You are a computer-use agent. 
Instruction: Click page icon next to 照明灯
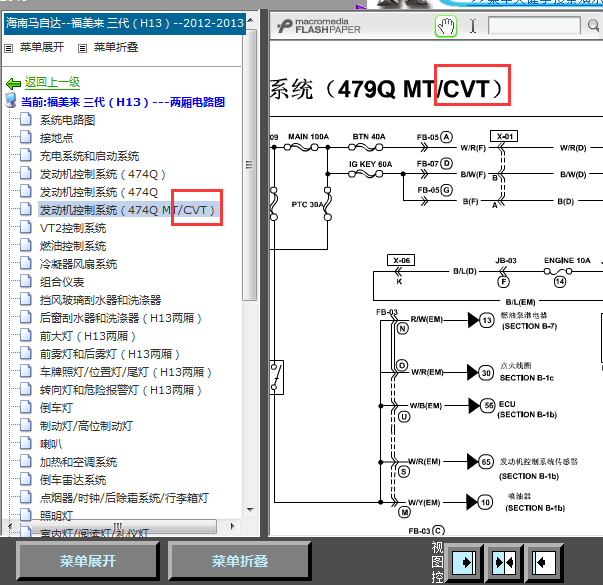point(26,515)
